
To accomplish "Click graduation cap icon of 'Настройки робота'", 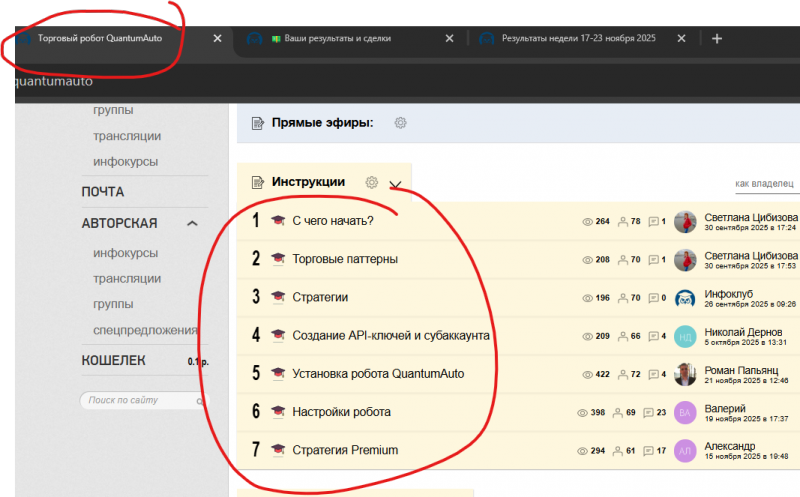I will point(278,412).
